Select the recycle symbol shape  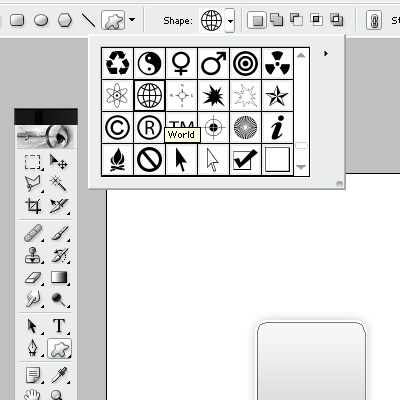pos(117,63)
